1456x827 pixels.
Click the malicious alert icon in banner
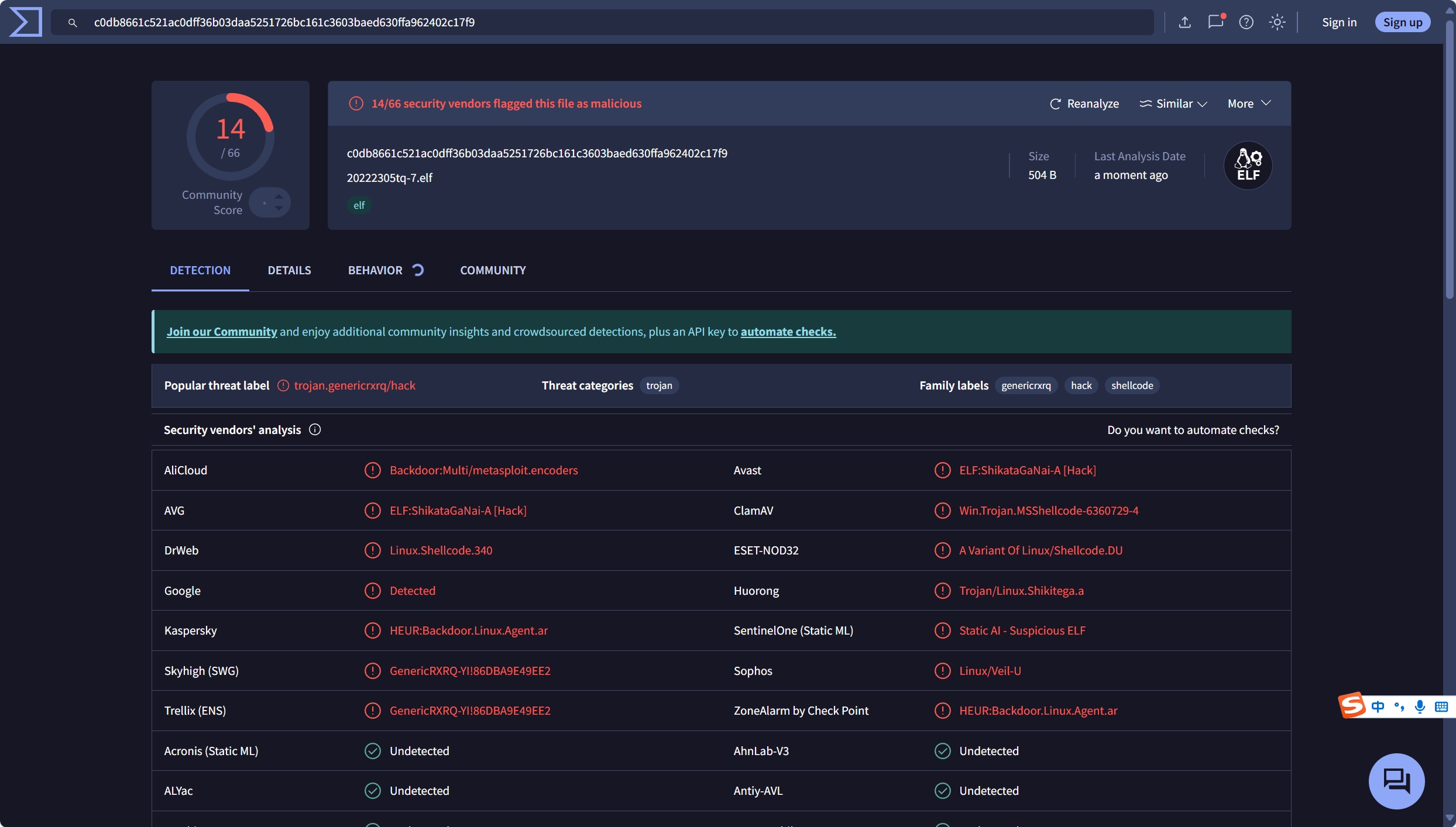tap(356, 104)
